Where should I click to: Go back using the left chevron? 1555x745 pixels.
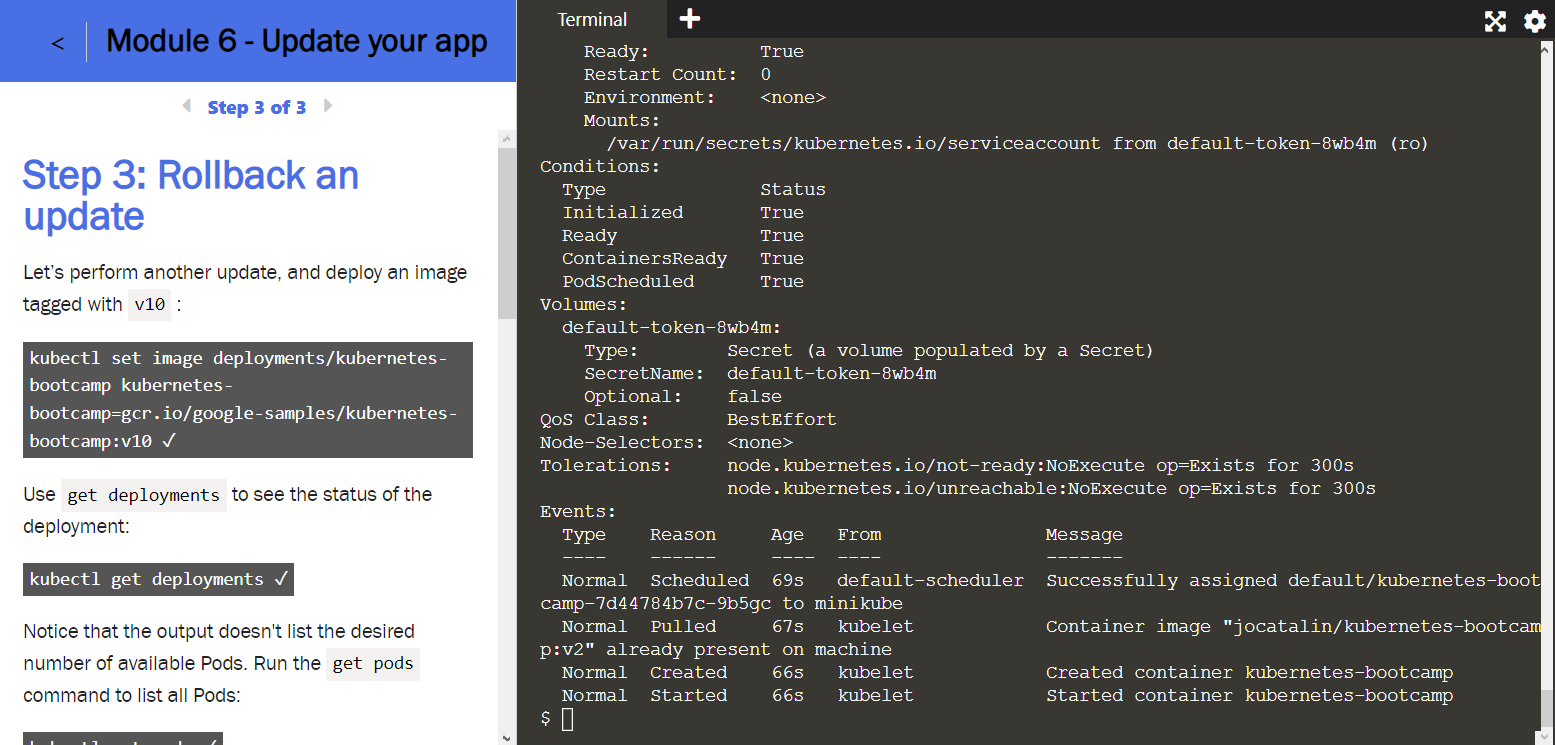(58, 43)
